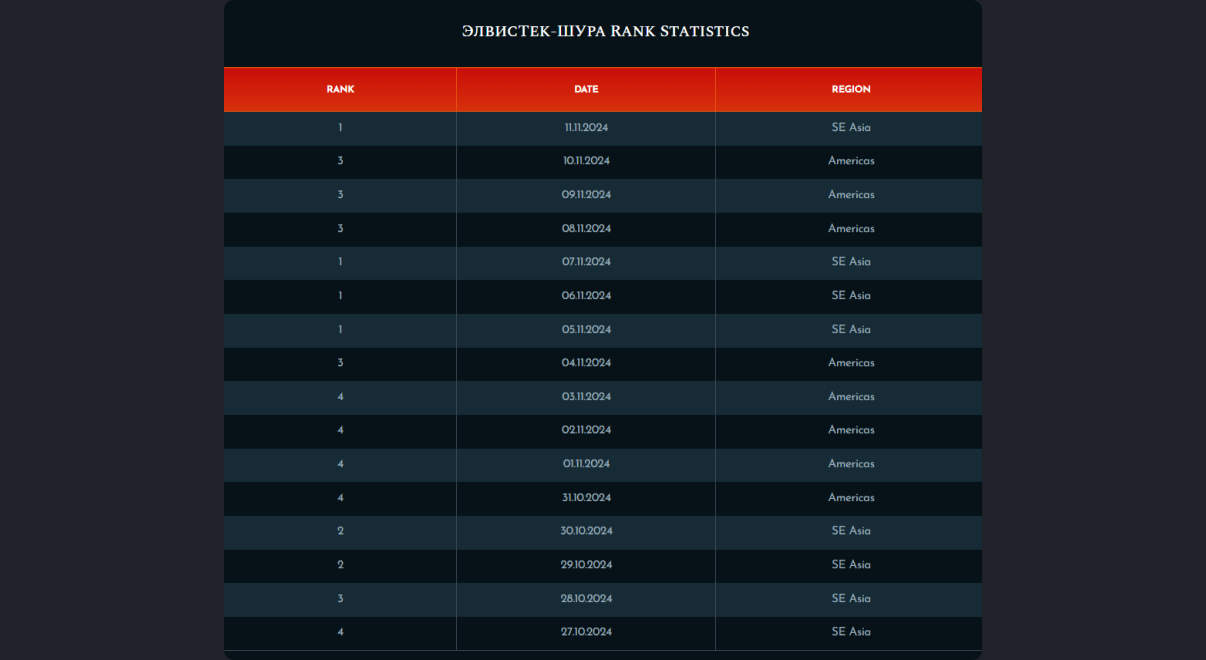Click the DATE column header

(586, 89)
